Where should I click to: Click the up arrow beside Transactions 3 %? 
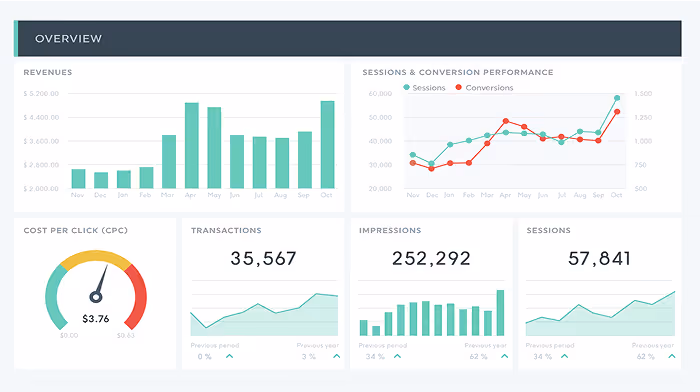coord(337,356)
